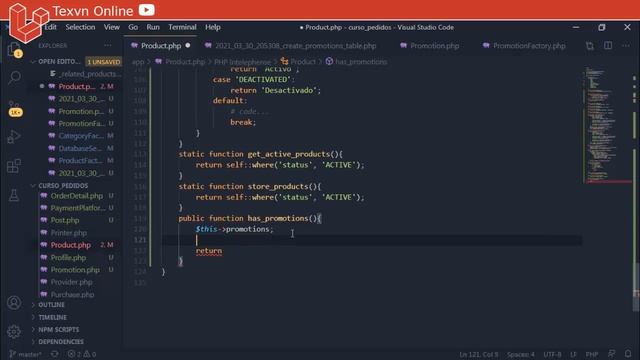Image resolution: width=640 pixels, height=360 pixels.
Task: Open Source Control view with 1K+ badge
Action: 15,108
